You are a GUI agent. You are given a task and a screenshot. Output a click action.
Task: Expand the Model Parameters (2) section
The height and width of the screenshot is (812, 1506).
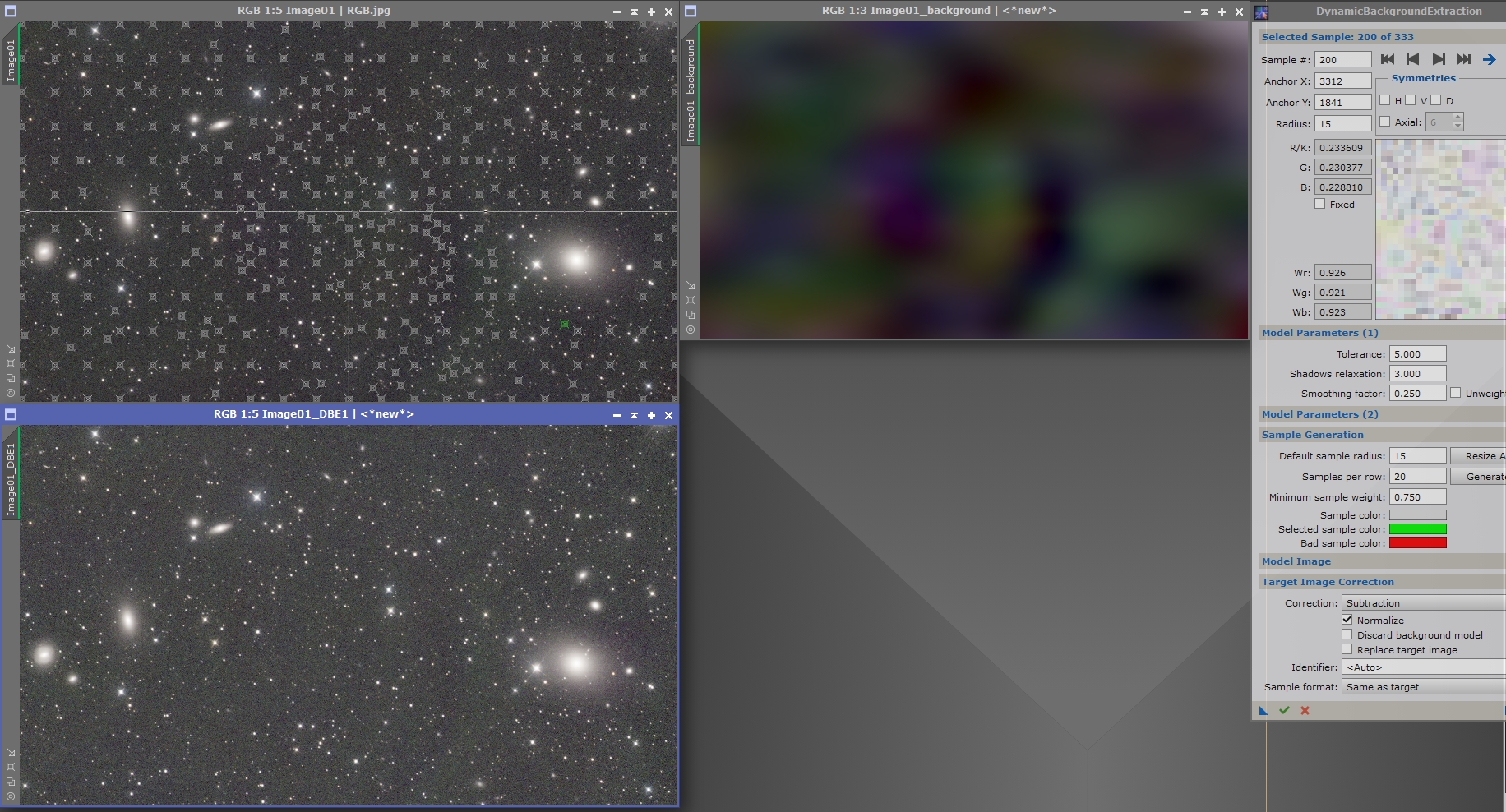point(1382,414)
